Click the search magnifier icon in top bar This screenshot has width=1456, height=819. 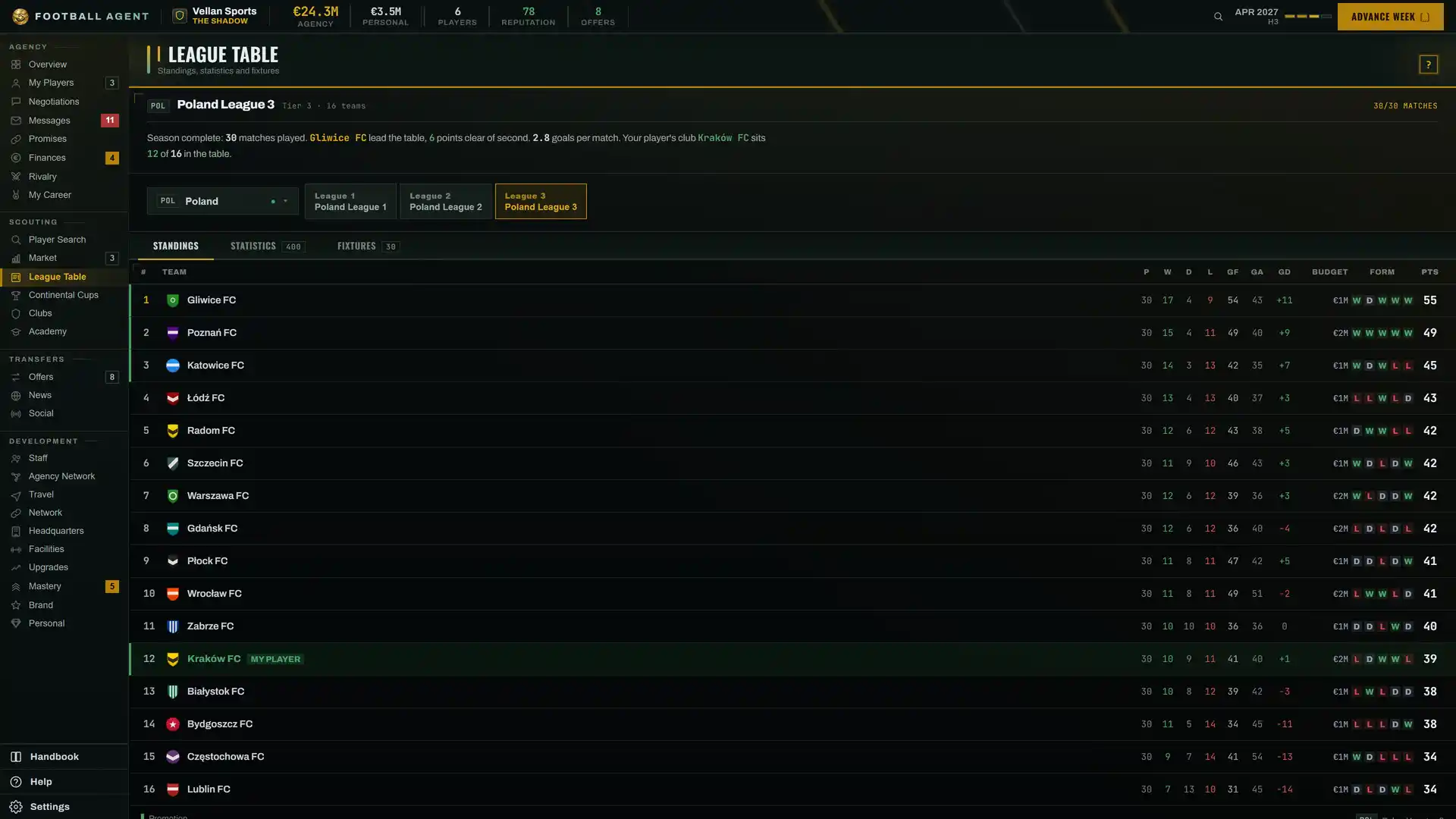pyautogui.click(x=1218, y=17)
